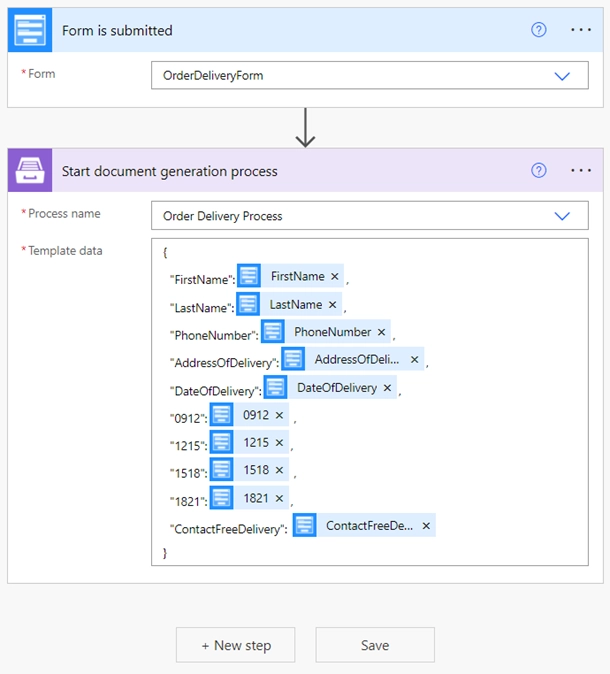Image resolution: width=610 pixels, height=674 pixels.
Task: Open help for Start document generation process
Action: (539, 170)
